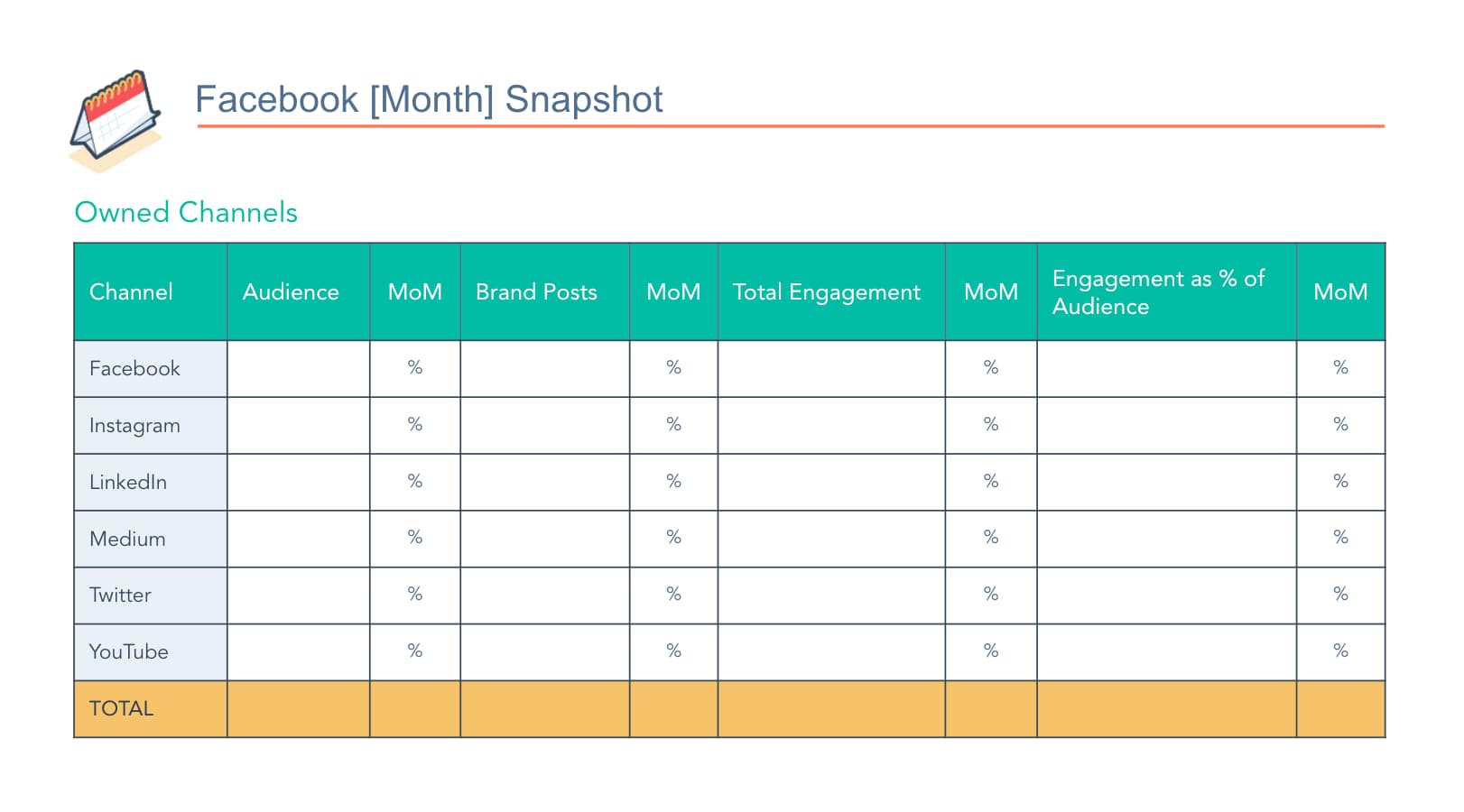Select the "Facebook [Month] Snapshot" title text
Screen dimensions: 1464x812
[x=429, y=99]
